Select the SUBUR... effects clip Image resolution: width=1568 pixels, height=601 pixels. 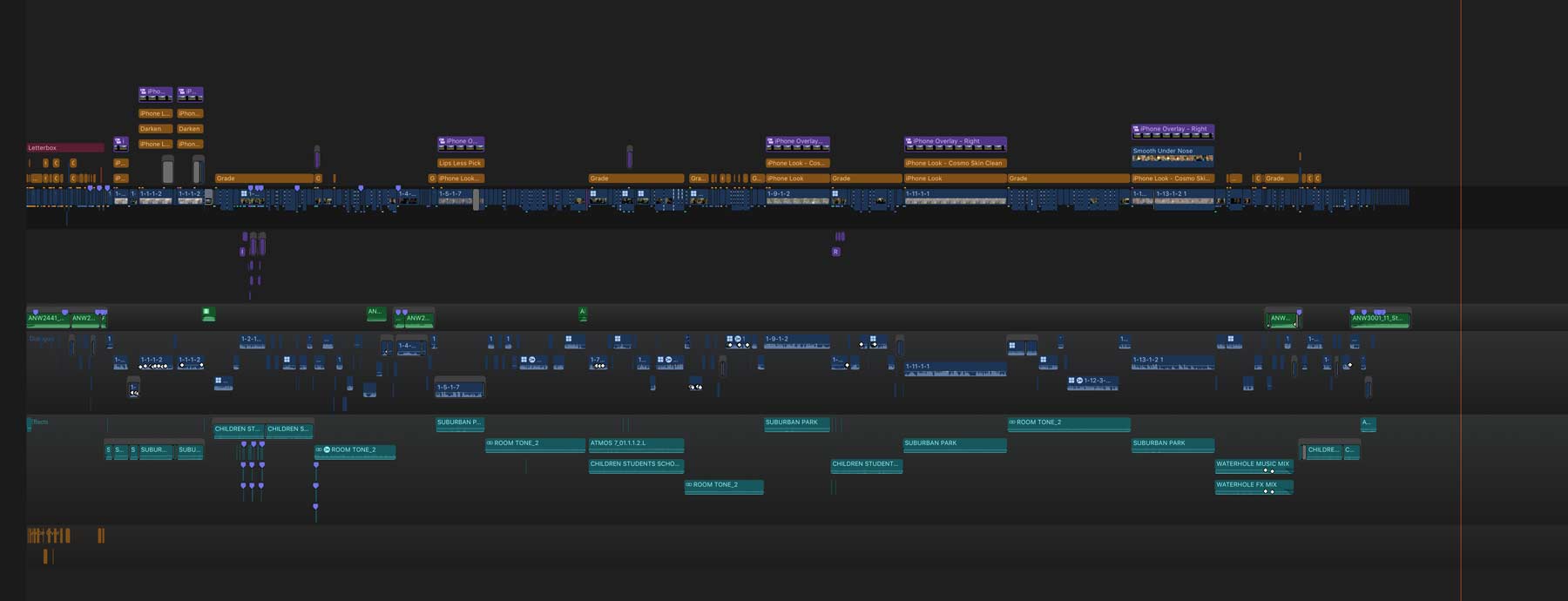[x=155, y=452]
